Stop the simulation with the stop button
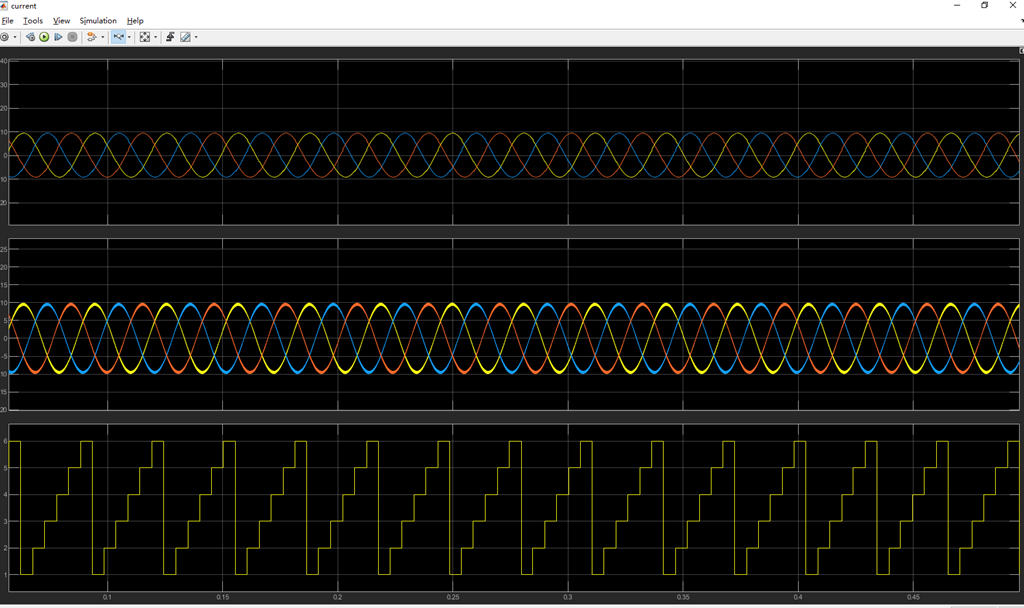Viewport: 1024px width, 608px height. point(72,37)
